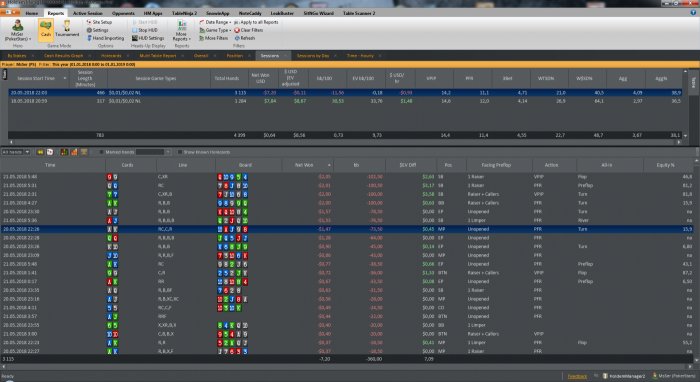The height and width of the screenshot is (382, 700).
Task: Enable Show Known Holecards checkbox
Action: pyautogui.click(x=180, y=152)
